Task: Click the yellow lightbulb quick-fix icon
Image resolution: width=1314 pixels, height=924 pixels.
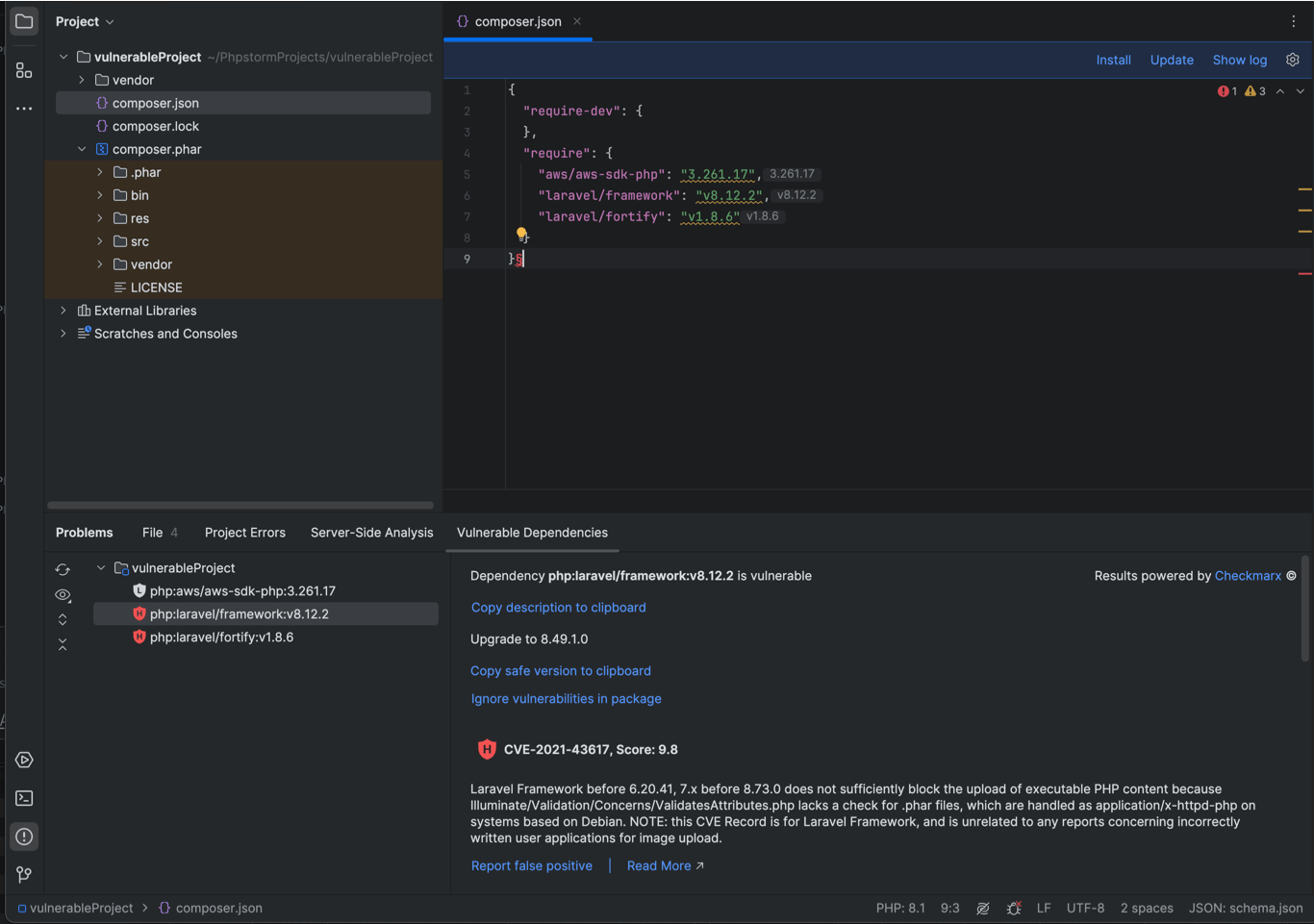Action: click(521, 234)
